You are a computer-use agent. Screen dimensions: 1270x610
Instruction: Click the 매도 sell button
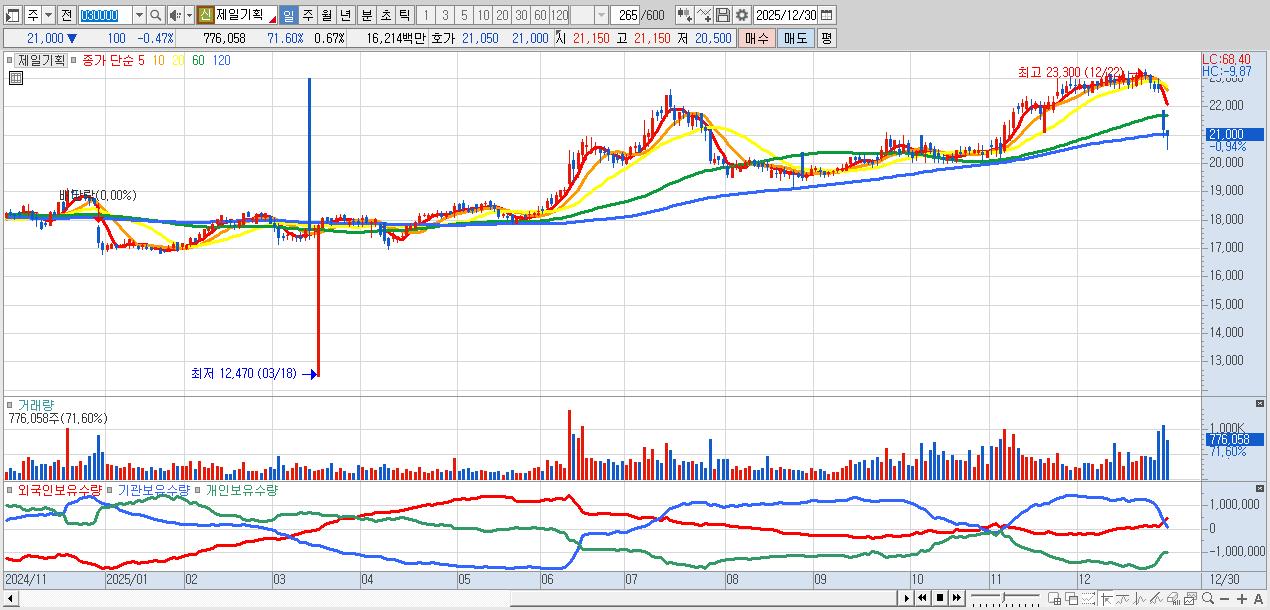pyautogui.click(x=795, y=38)
